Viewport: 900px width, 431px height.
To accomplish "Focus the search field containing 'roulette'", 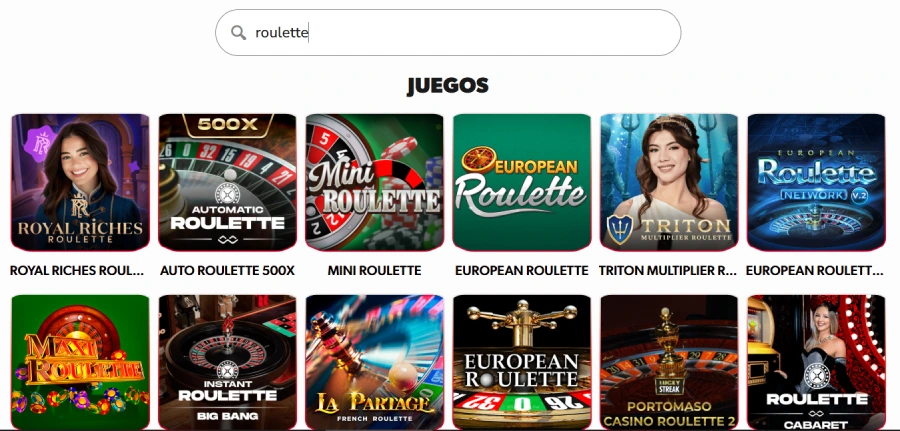I will point(448,33).
